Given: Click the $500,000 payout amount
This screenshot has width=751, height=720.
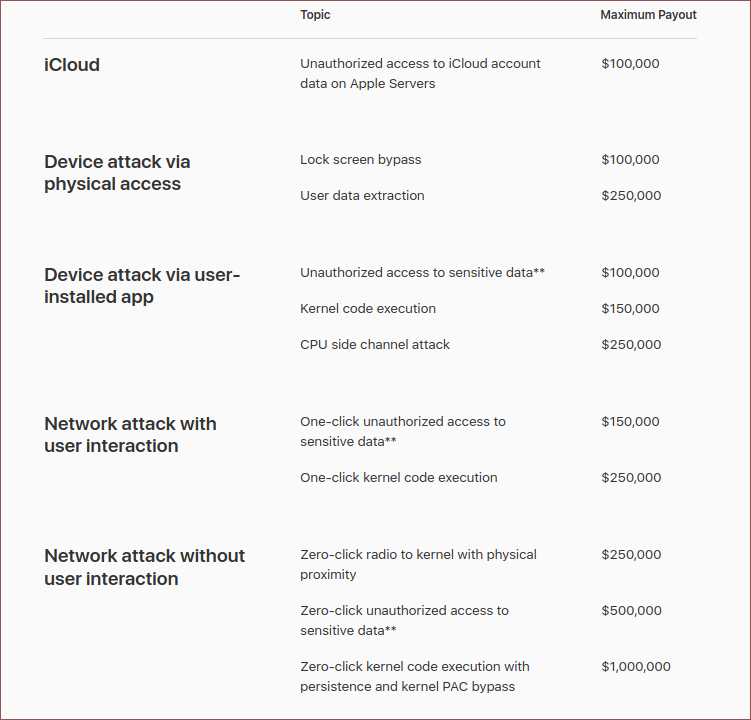Looking at the screenshot, I should 631,611.
